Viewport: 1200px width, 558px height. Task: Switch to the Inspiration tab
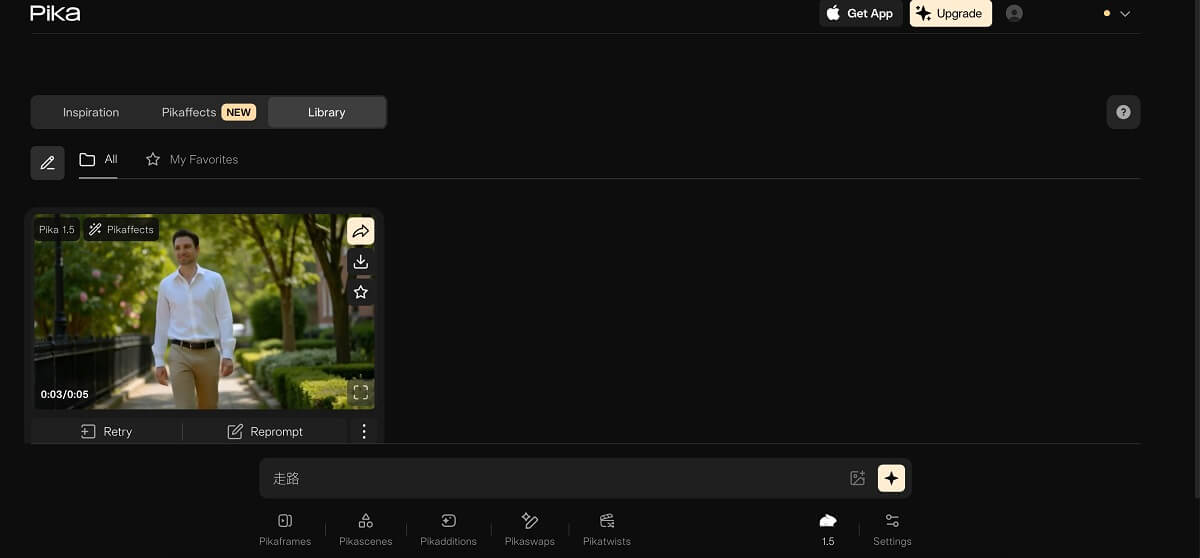pos(91,112)
